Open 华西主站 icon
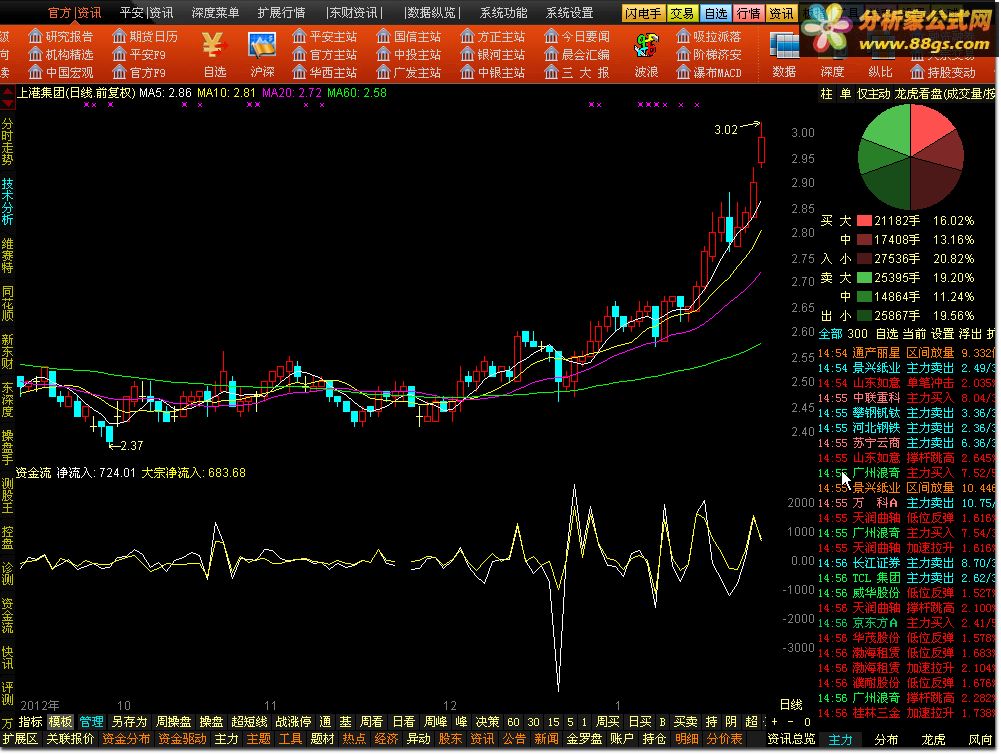The width and height of the screenshot is (1001, 754). coord(324,72)
